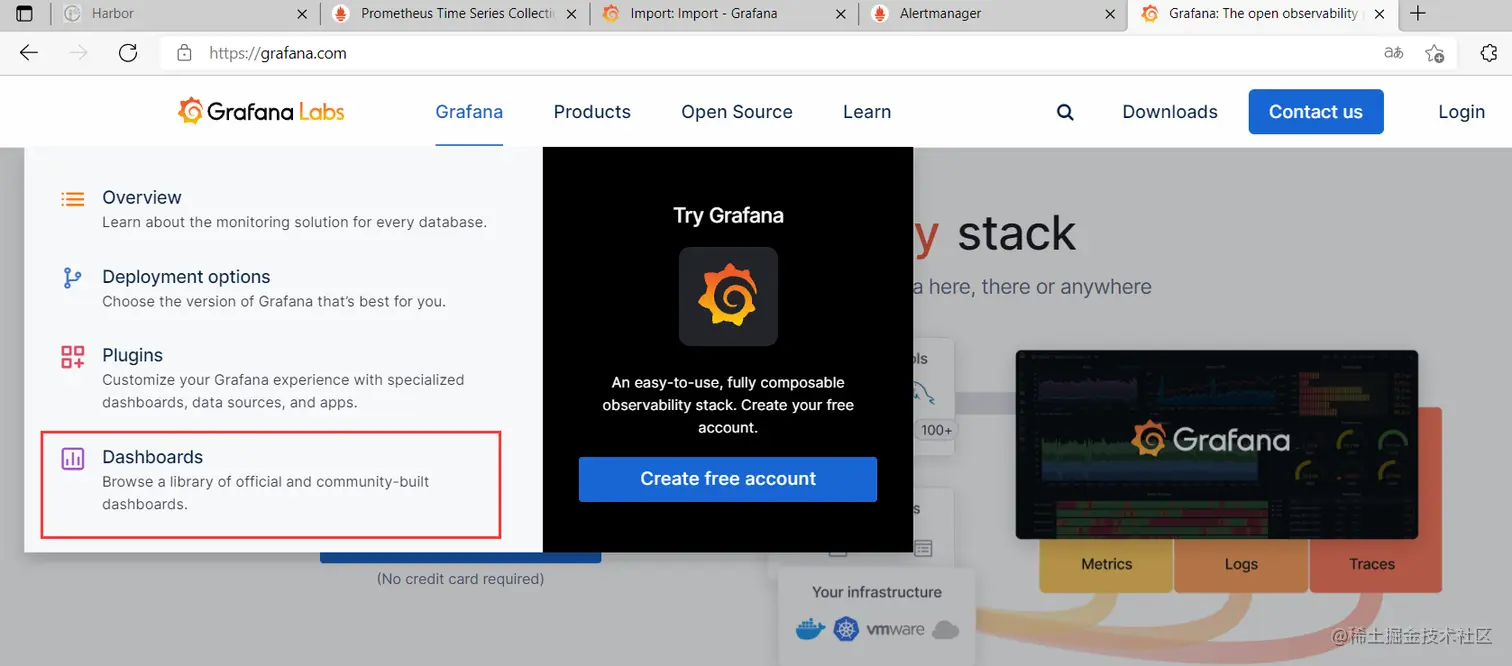Image resolution: width=1512 pixels, height=666 pixels.
Task: Switch to the Harbor tab
Action: pos(185,14)
